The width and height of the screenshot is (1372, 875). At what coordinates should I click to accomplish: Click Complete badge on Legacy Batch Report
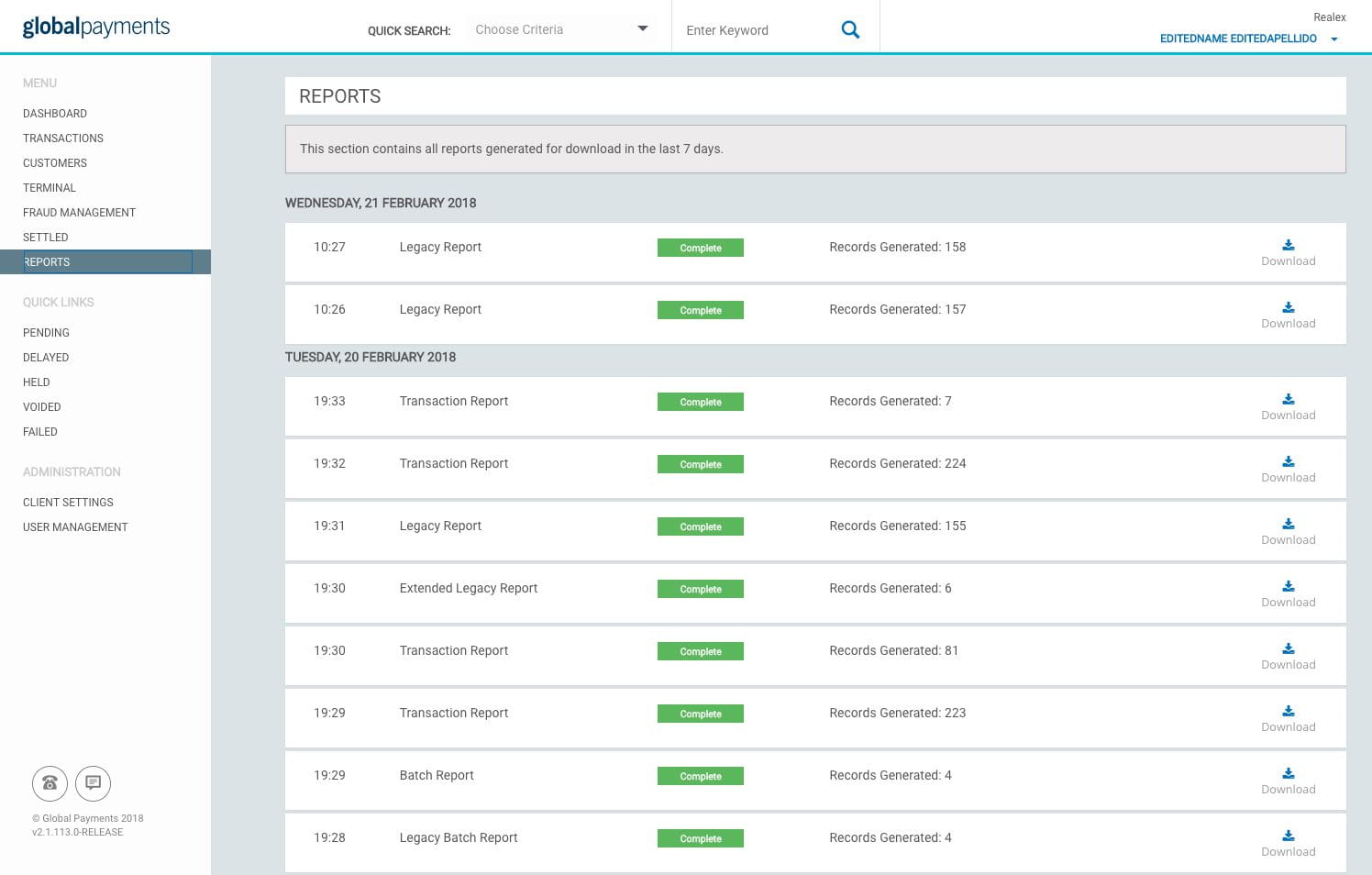(701, 838)
